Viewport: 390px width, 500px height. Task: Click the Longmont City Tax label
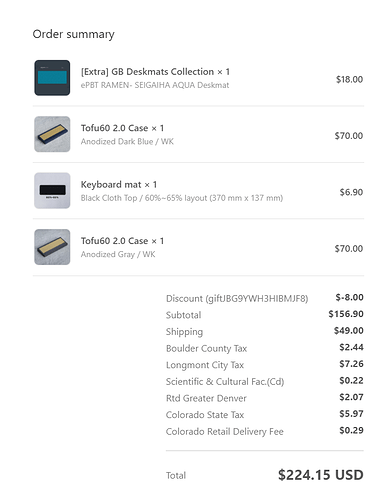[205, 365]
